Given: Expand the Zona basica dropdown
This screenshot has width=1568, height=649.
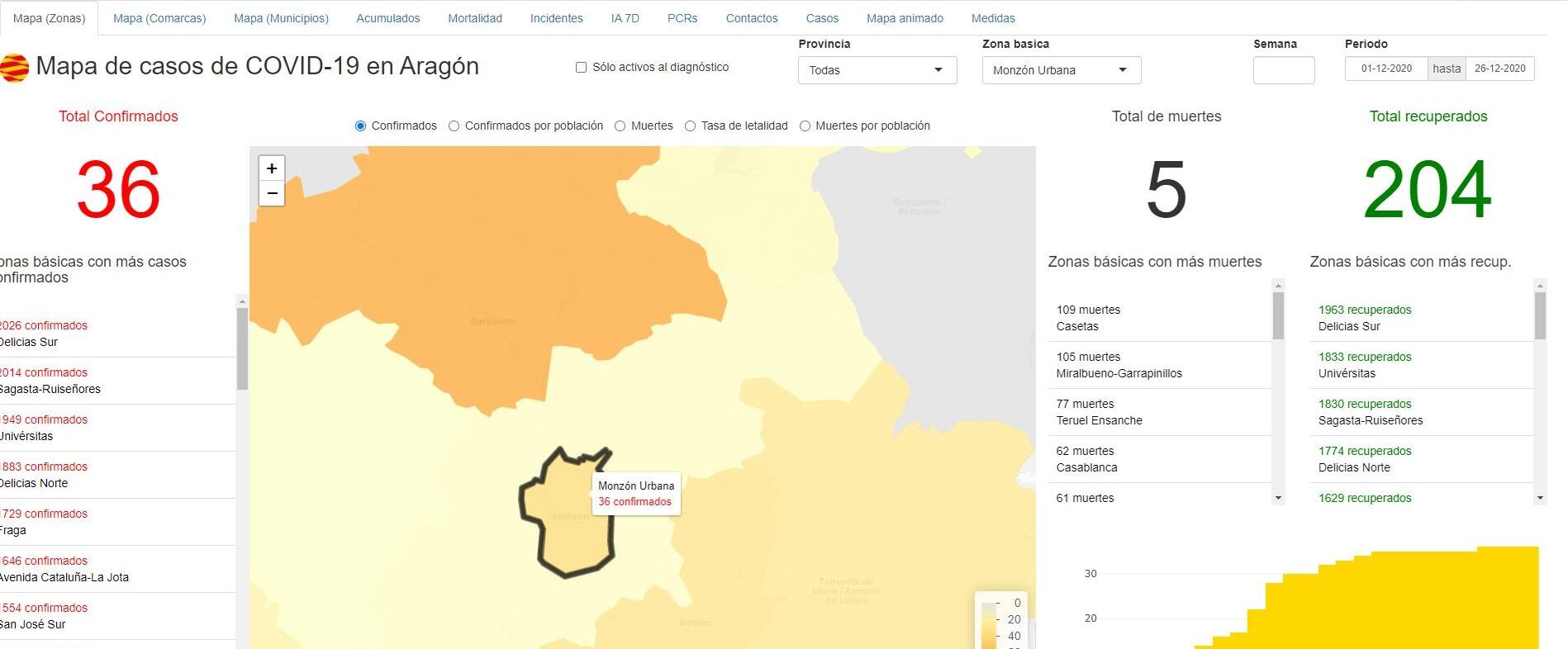Looking at the screenshot, I should (x=1061, y=70).
